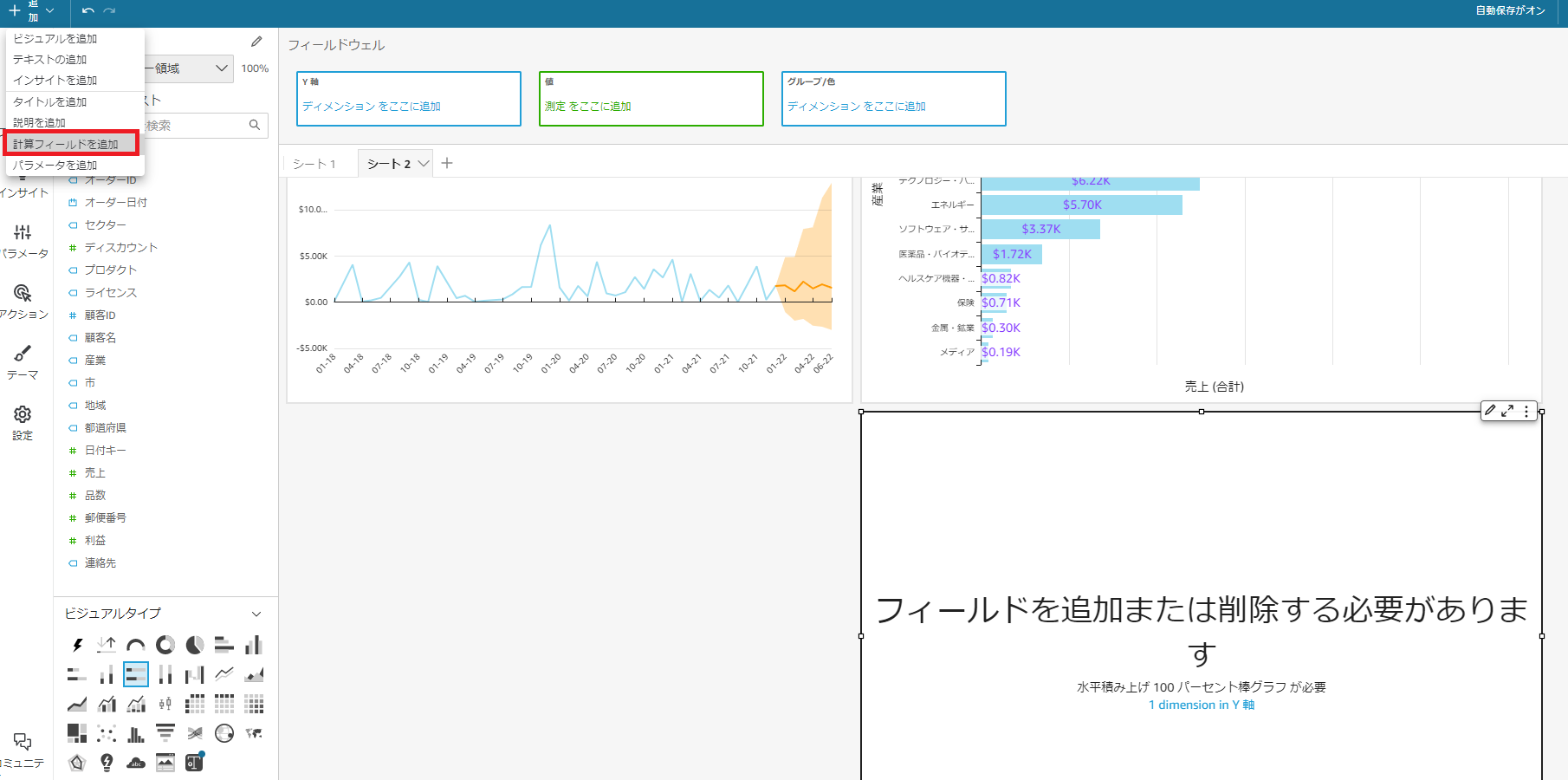Open the シート 2 tab dropdown chevron
1568x780 pixels.
pos(424,163)
